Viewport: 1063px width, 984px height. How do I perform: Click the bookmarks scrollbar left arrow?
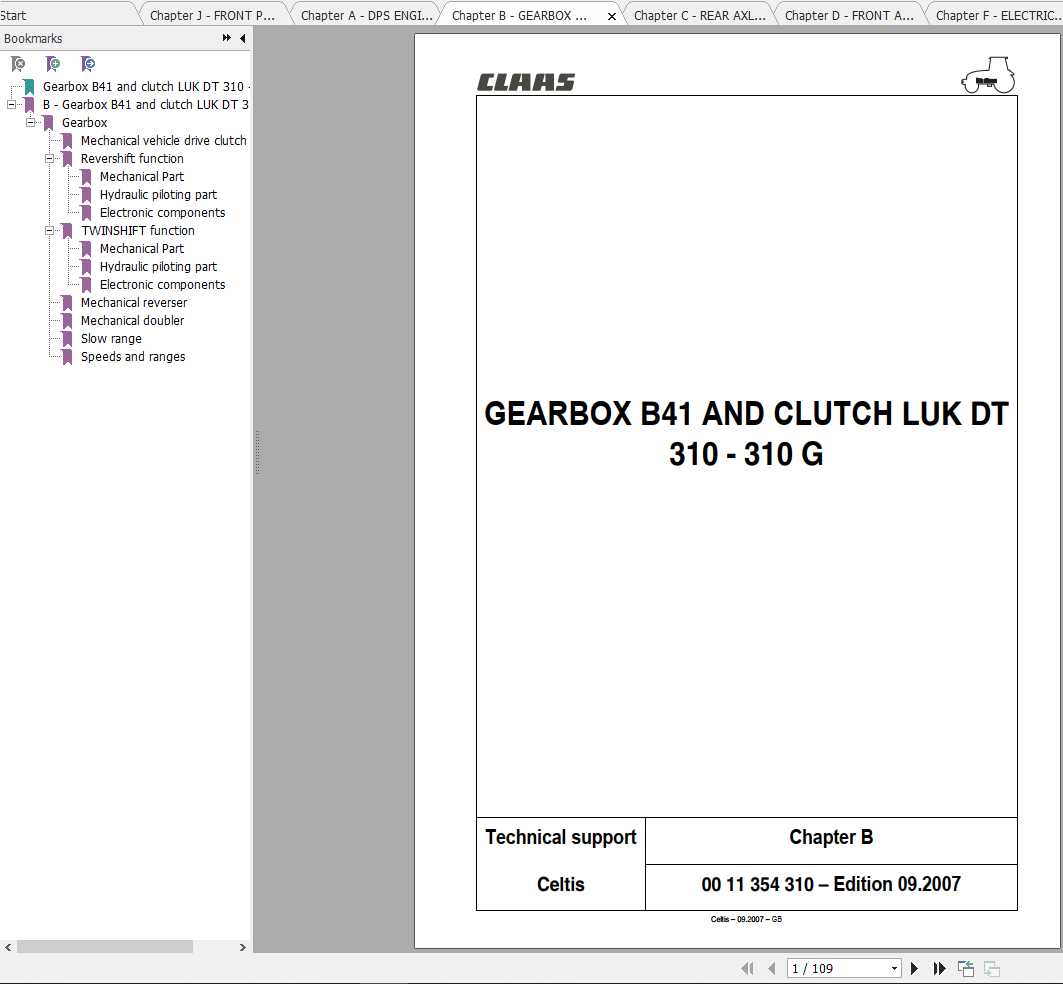pos(7,947)
